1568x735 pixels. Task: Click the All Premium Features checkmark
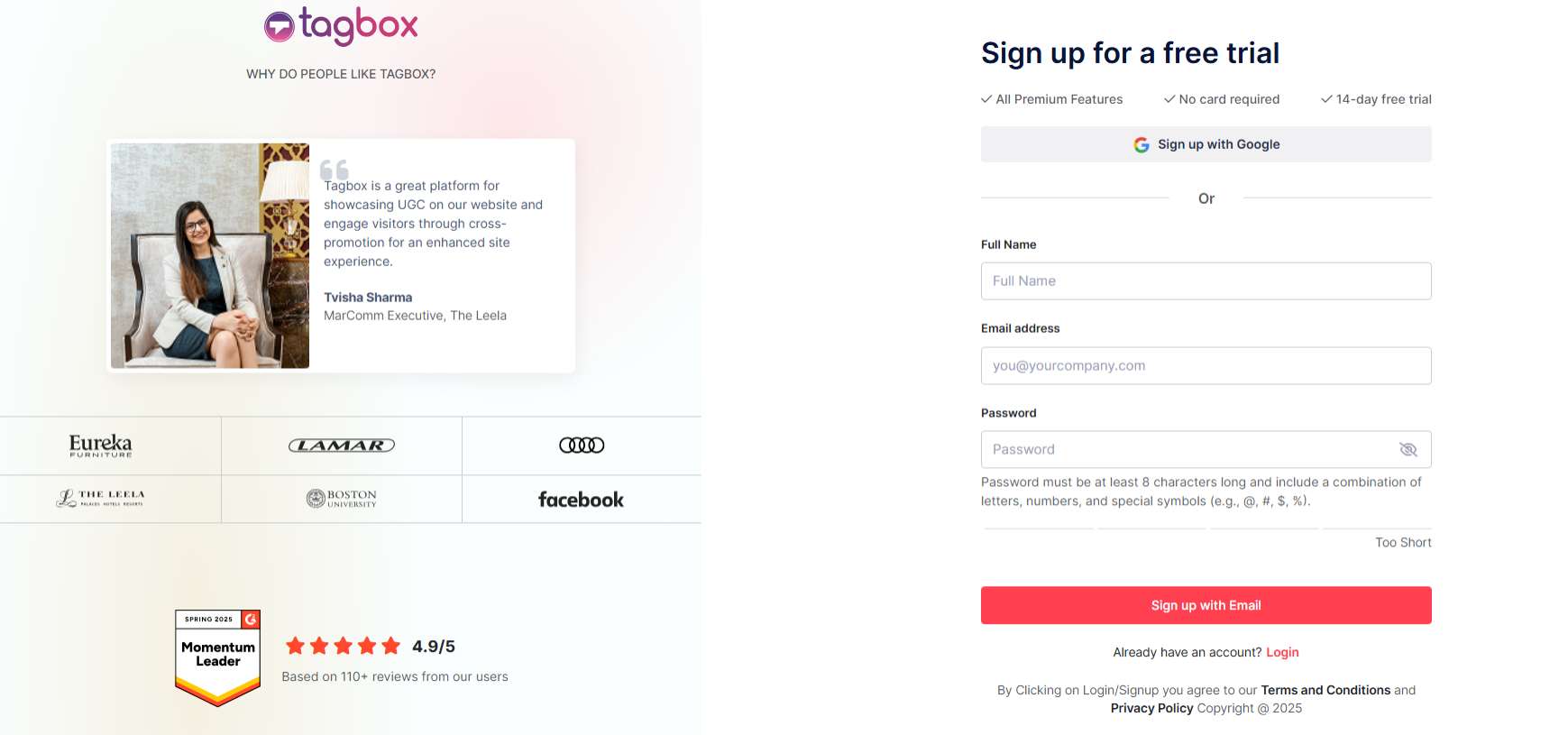(986, 99)
